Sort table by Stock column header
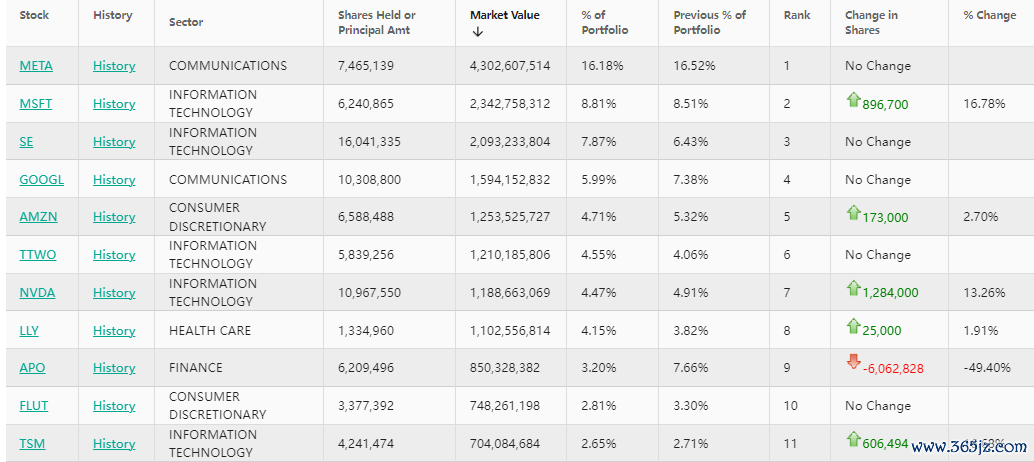Image resolution: width=1034 pixels, height=462 pixels. (x=34, y=15)
